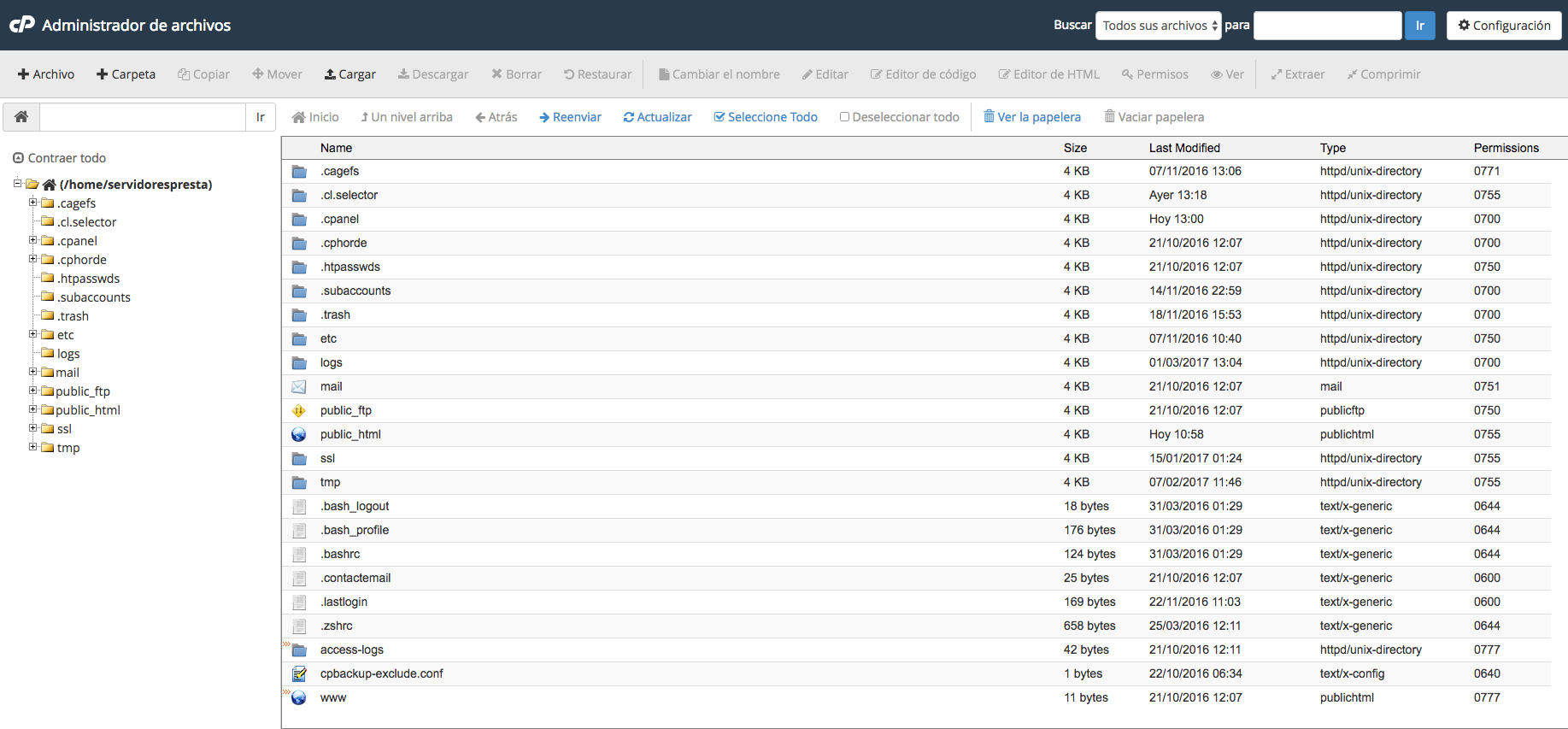Viewport: 1568px width, 729px height.
Task: Sort files by the Last Modified column
Action: [x=1183, y=148]
